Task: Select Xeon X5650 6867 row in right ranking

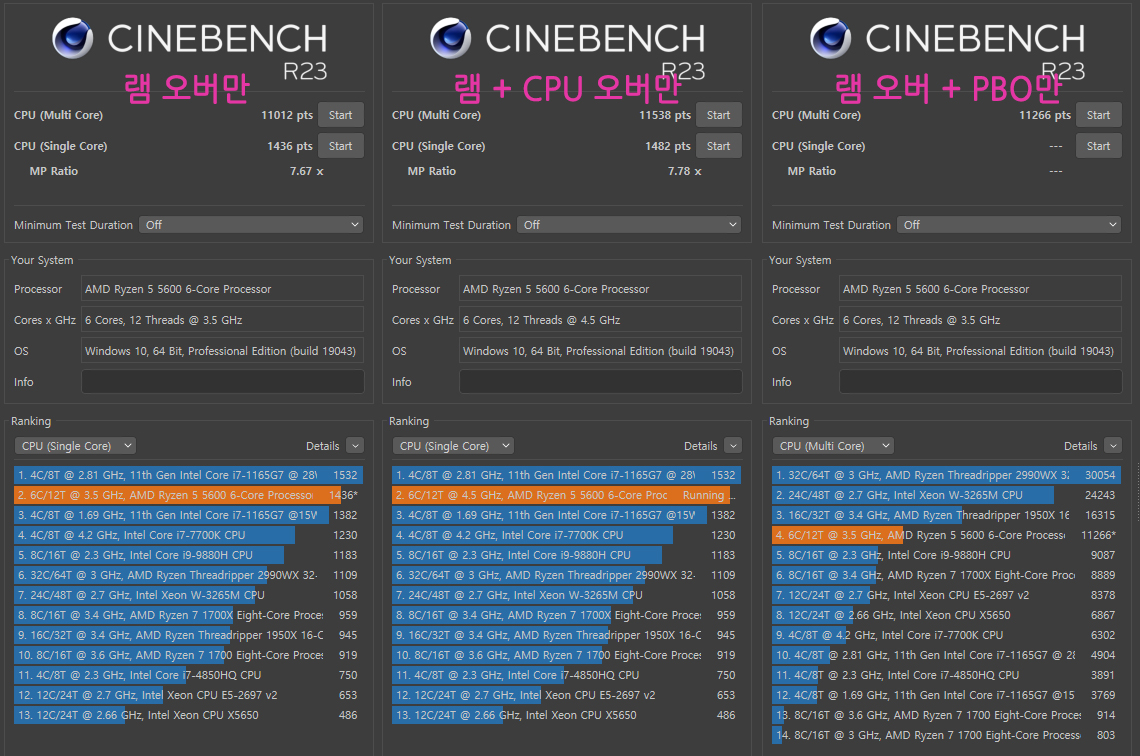Action: pos(947,615)
